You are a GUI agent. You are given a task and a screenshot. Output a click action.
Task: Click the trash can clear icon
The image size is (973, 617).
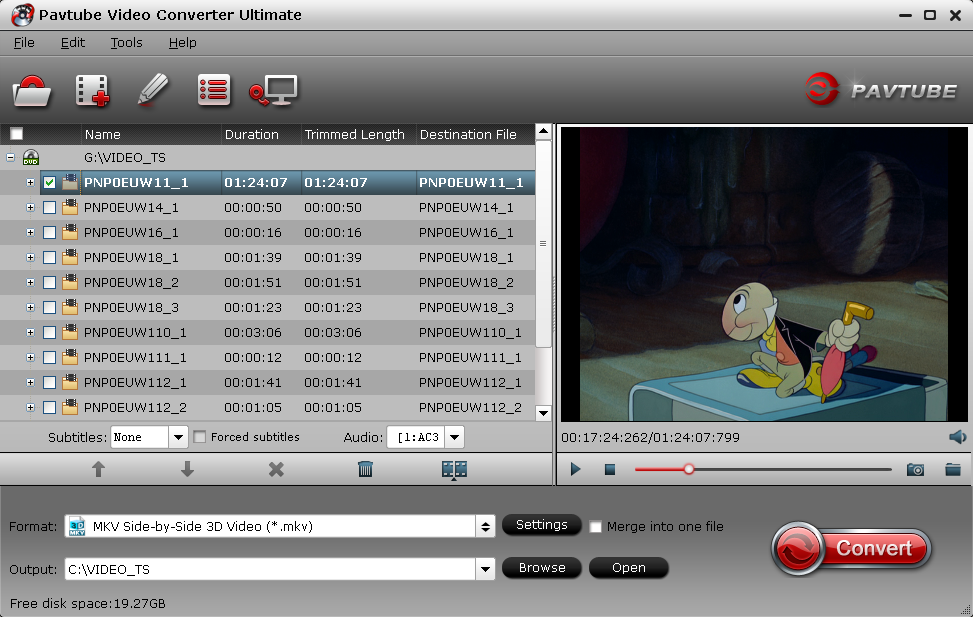coord(365,469)
